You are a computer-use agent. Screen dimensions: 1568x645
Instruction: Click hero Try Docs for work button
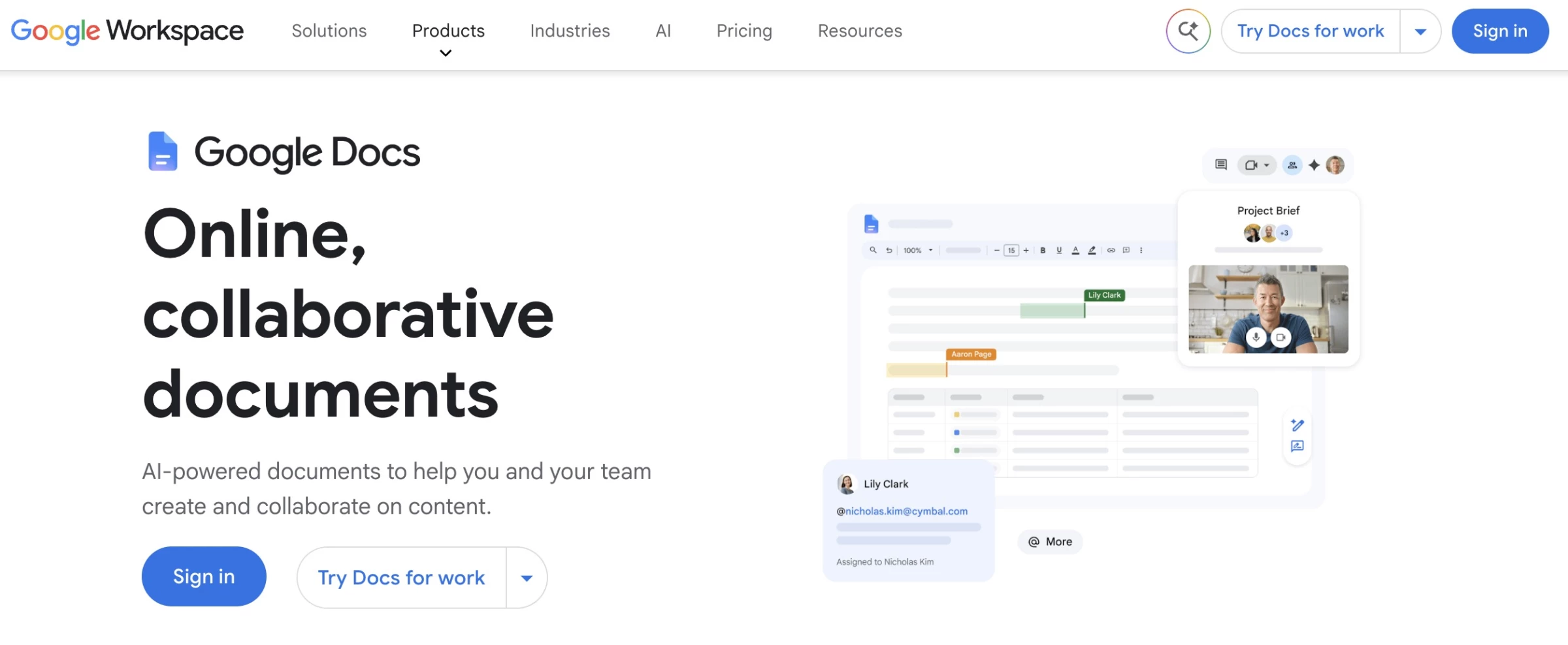point(401,578)
